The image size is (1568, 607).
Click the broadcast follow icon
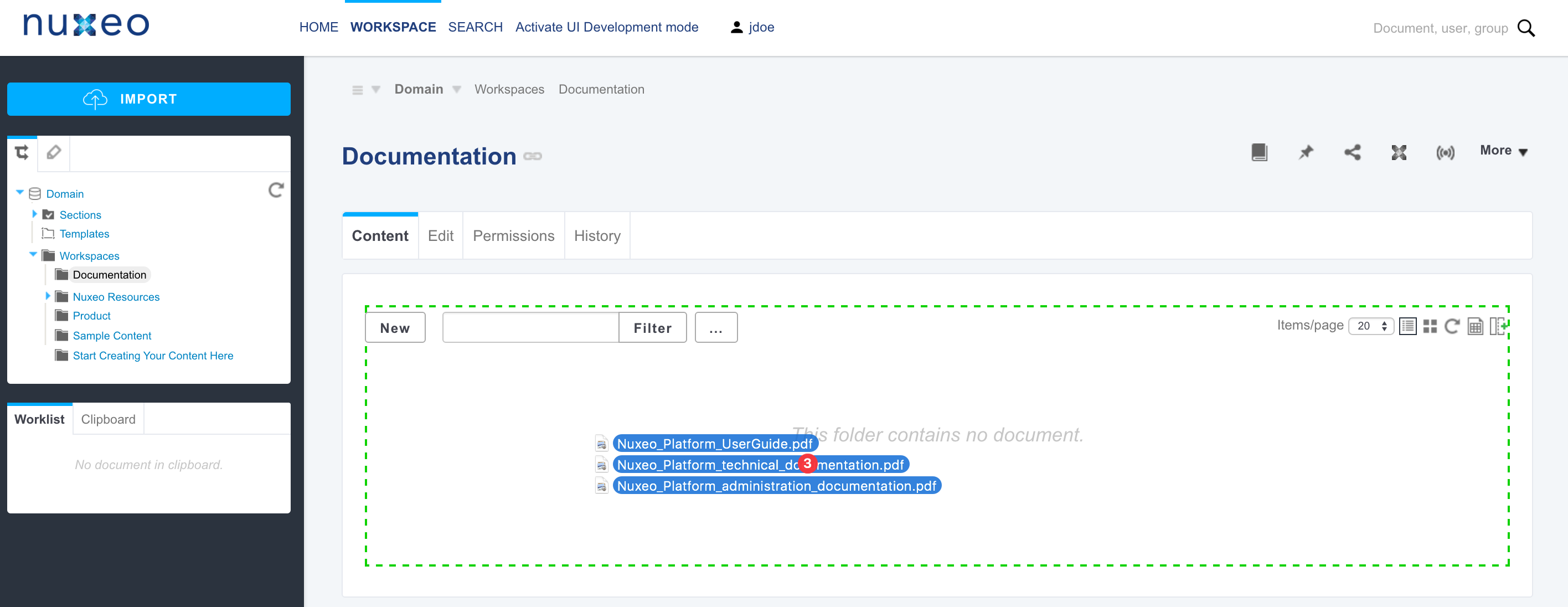1446,152
